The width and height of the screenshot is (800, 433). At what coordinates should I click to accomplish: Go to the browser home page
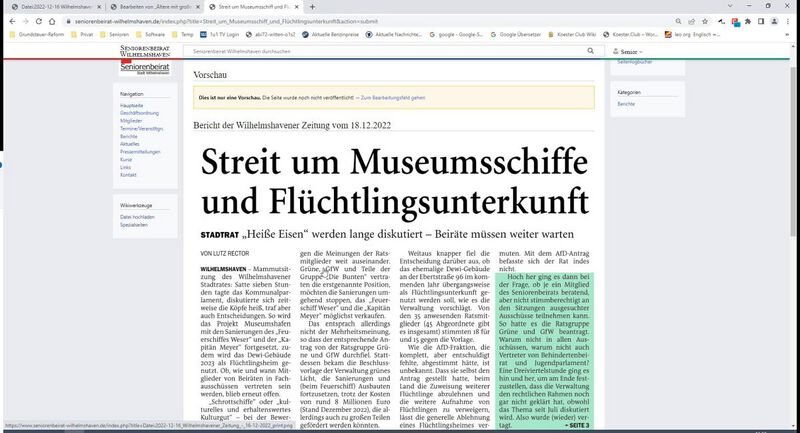point(52,21)
